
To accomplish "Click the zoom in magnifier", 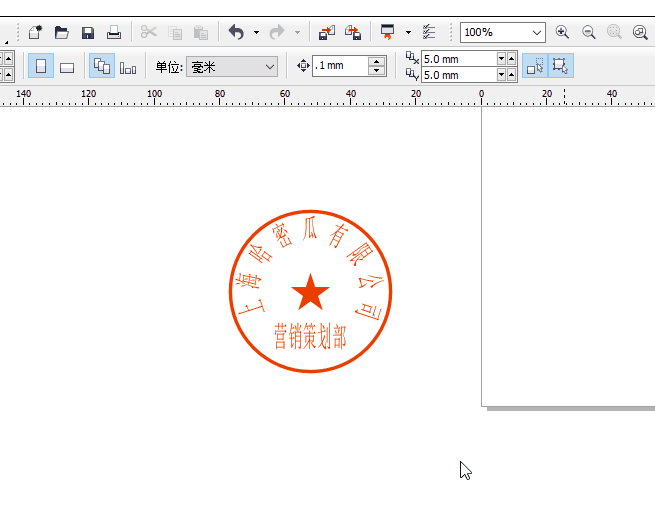I will click(x=562, y=32).
